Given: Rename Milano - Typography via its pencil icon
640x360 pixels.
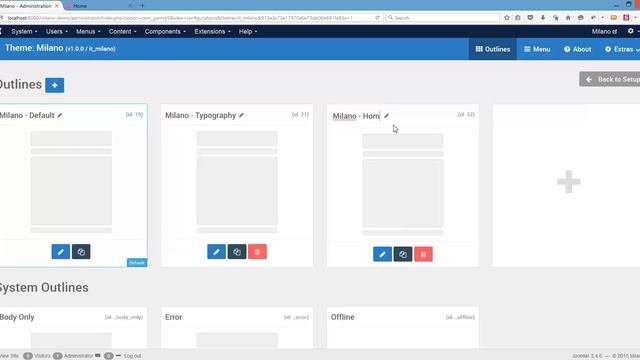Looking at the screenshot, I should click(242, 115).
